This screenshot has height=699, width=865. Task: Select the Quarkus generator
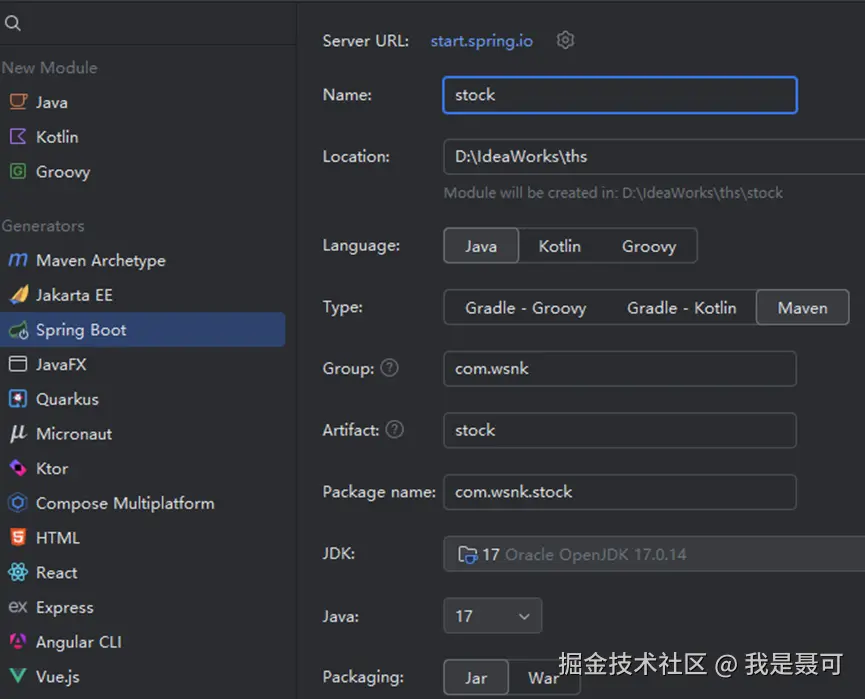[142, 399]
